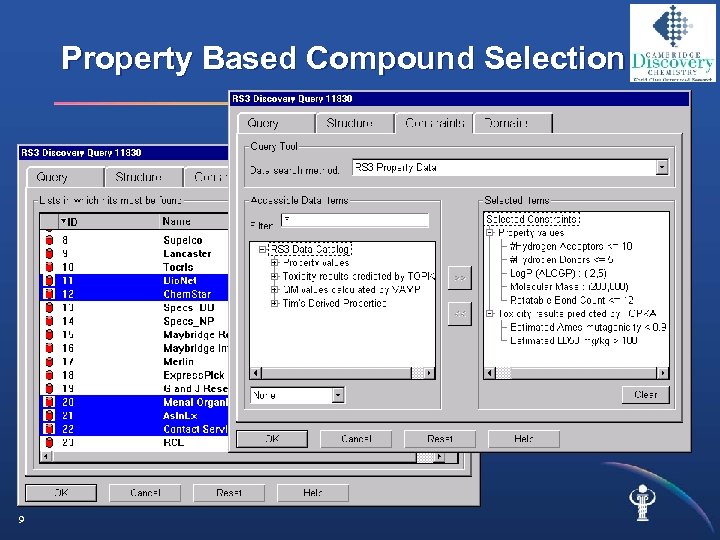Viewport: 720px width, 540px height.
Task: Open the Structure tab in front window
Action: click(x=354, y=123)
